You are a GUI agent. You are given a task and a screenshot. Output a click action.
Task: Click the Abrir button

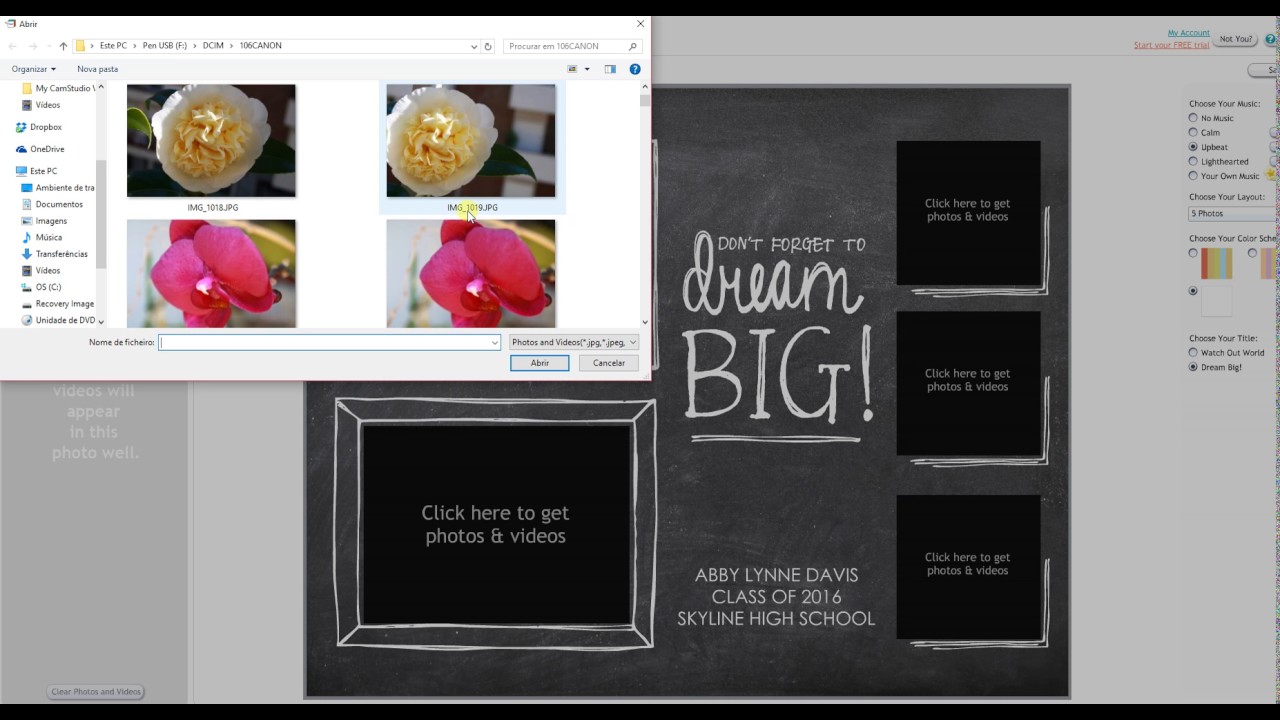(540, 363)
